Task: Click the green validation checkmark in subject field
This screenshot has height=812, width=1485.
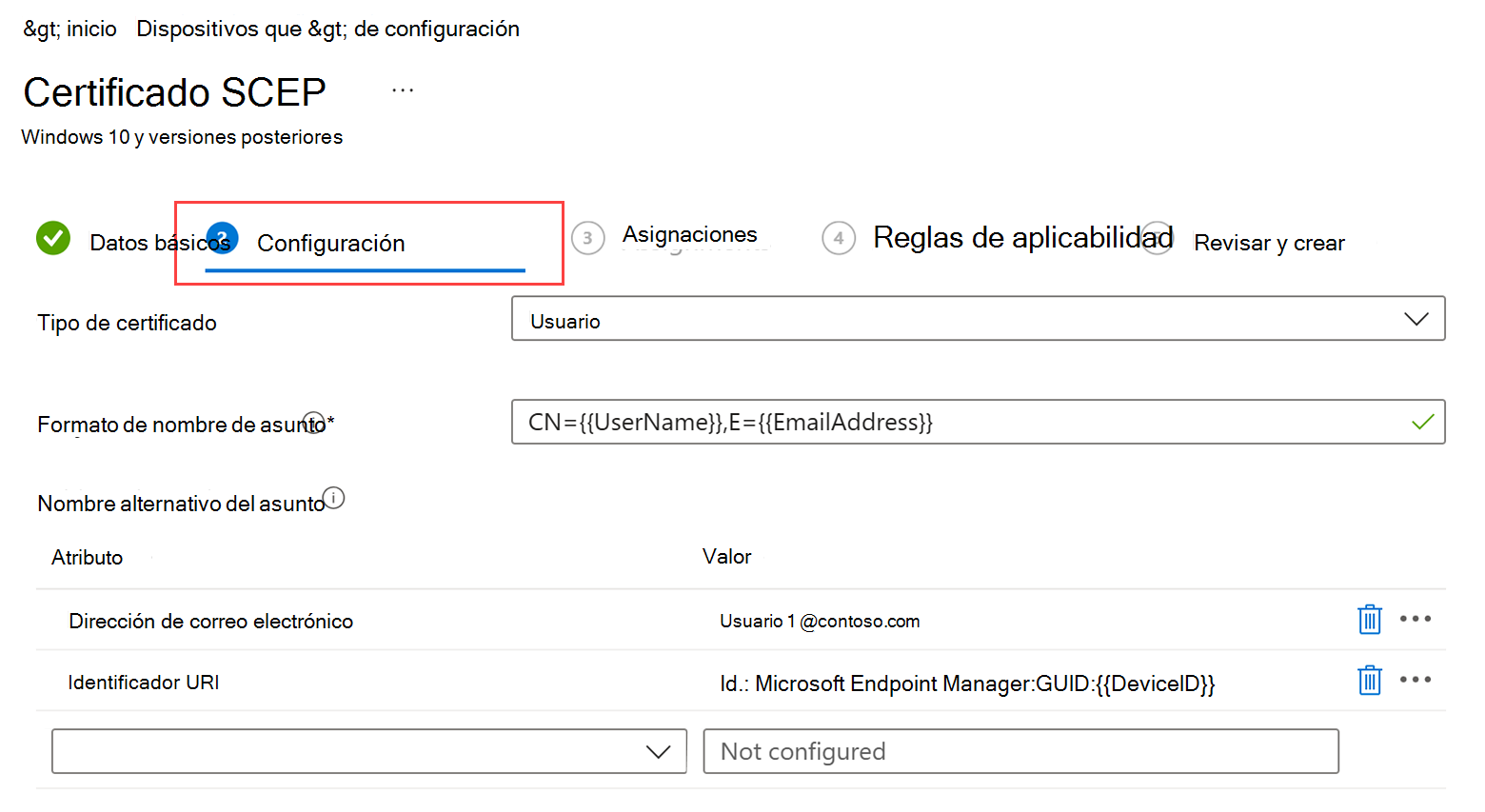Action: [1422, 422]
